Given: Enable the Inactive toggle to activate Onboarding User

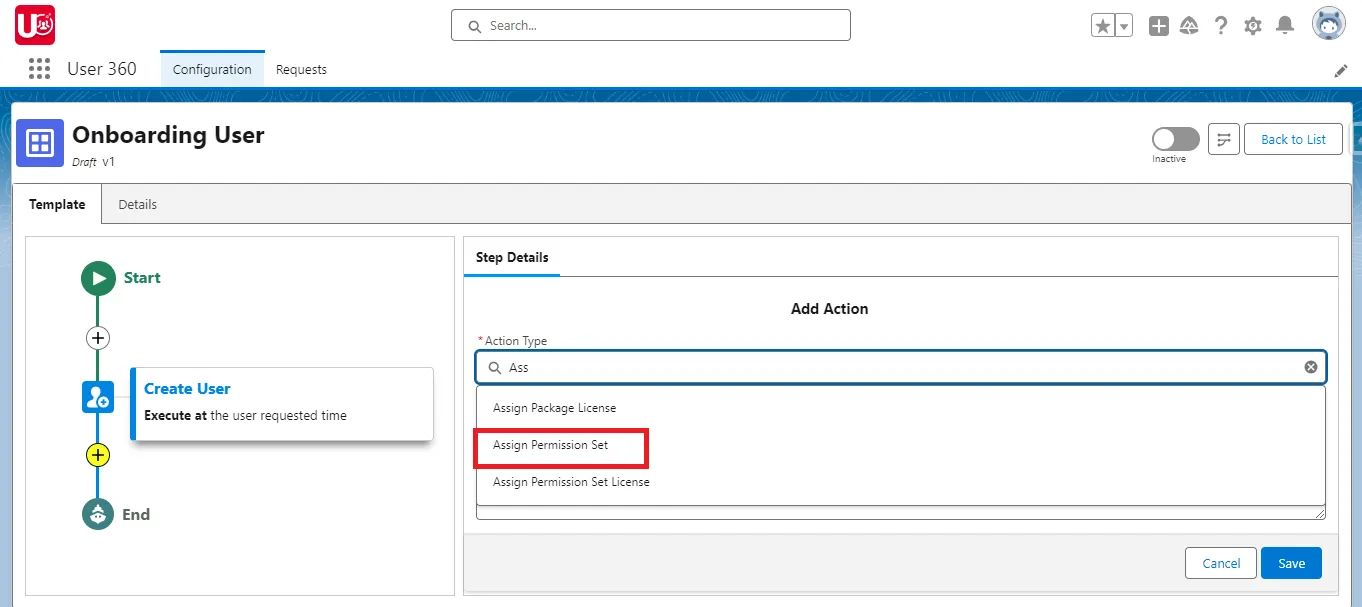Looking at the screenshot, I should pyautogui.click(x=1174, y=139).
